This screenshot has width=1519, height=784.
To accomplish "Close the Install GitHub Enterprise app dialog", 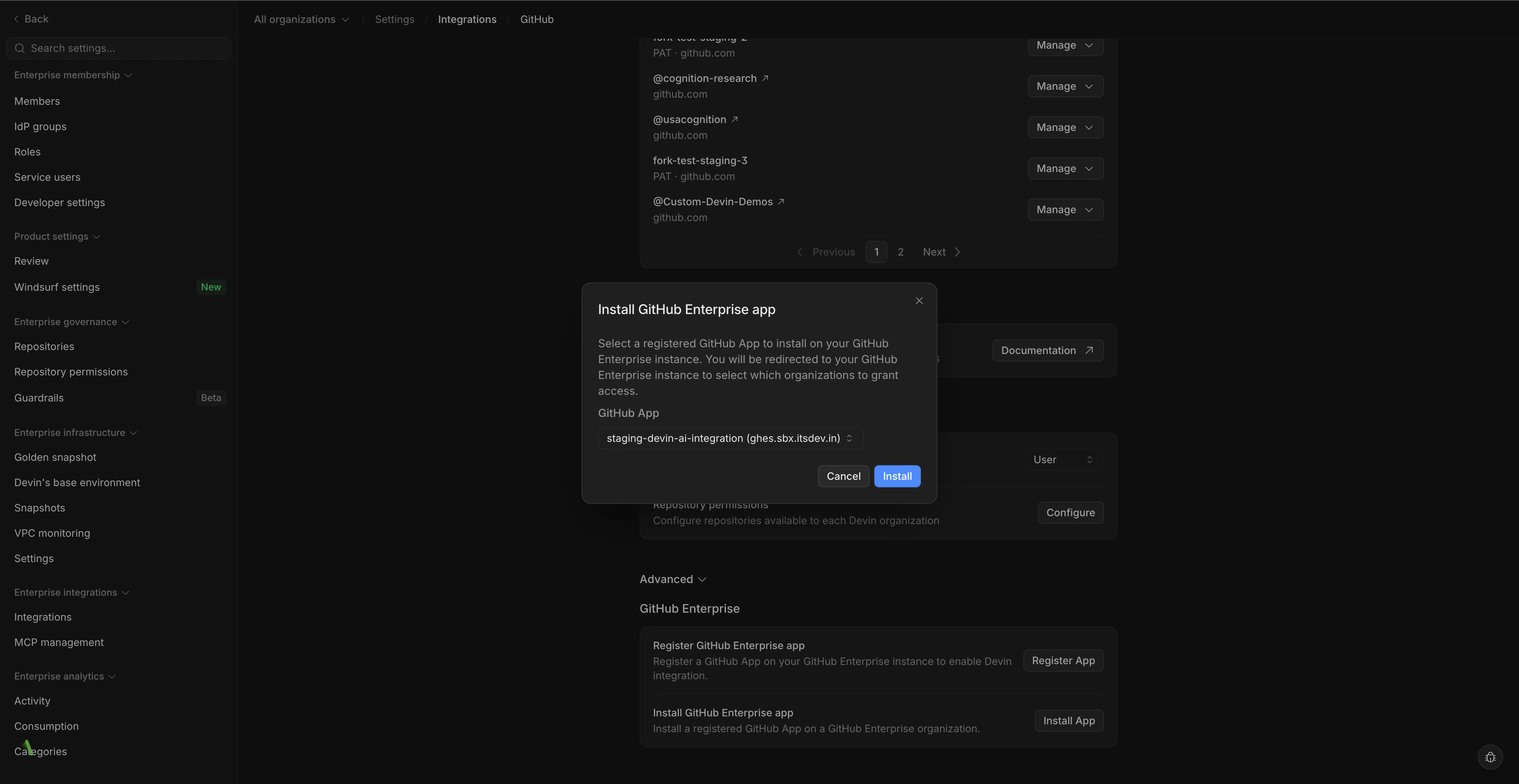I will [919, 301].
